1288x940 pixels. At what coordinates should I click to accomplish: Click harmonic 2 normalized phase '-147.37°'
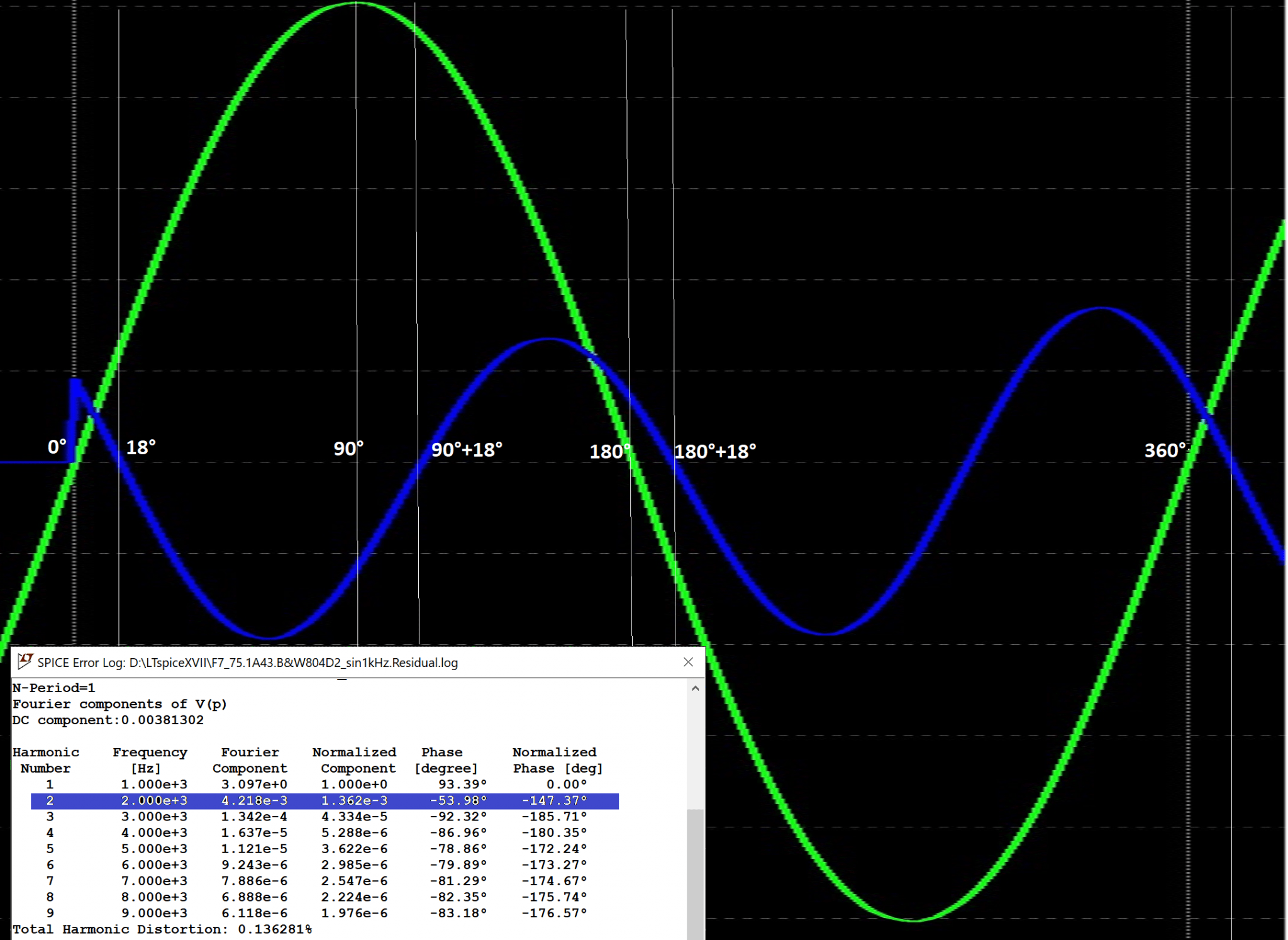point(554,800)
